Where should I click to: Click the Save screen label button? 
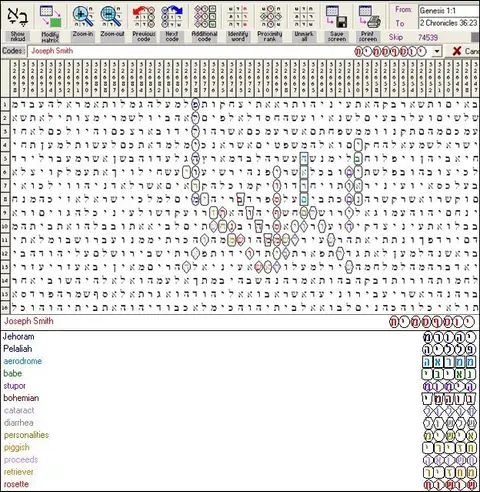pos(337,37)
